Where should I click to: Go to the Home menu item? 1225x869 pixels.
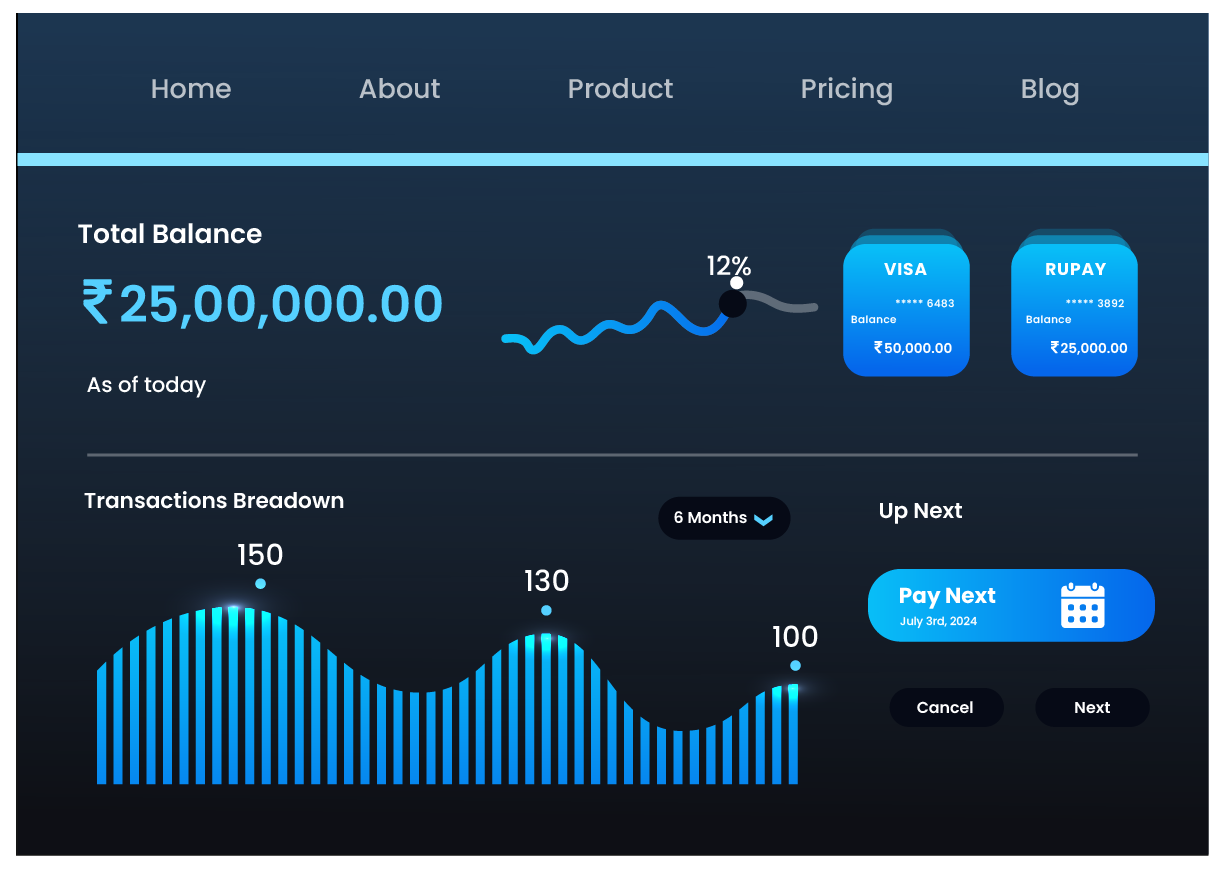(x=191, y=89)
